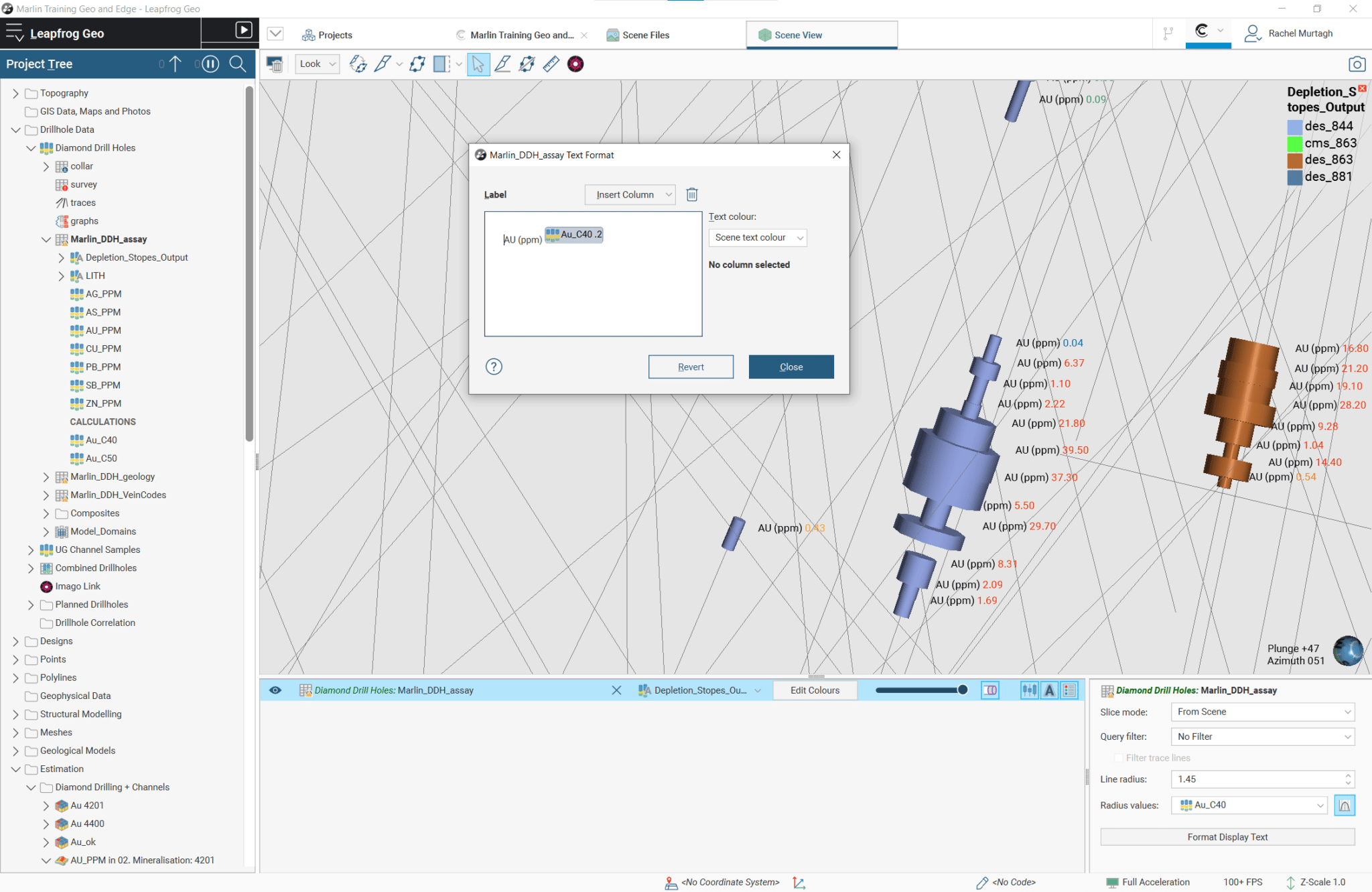
Task: Click the slice mode icon in shape list
Action: (990, 690)
